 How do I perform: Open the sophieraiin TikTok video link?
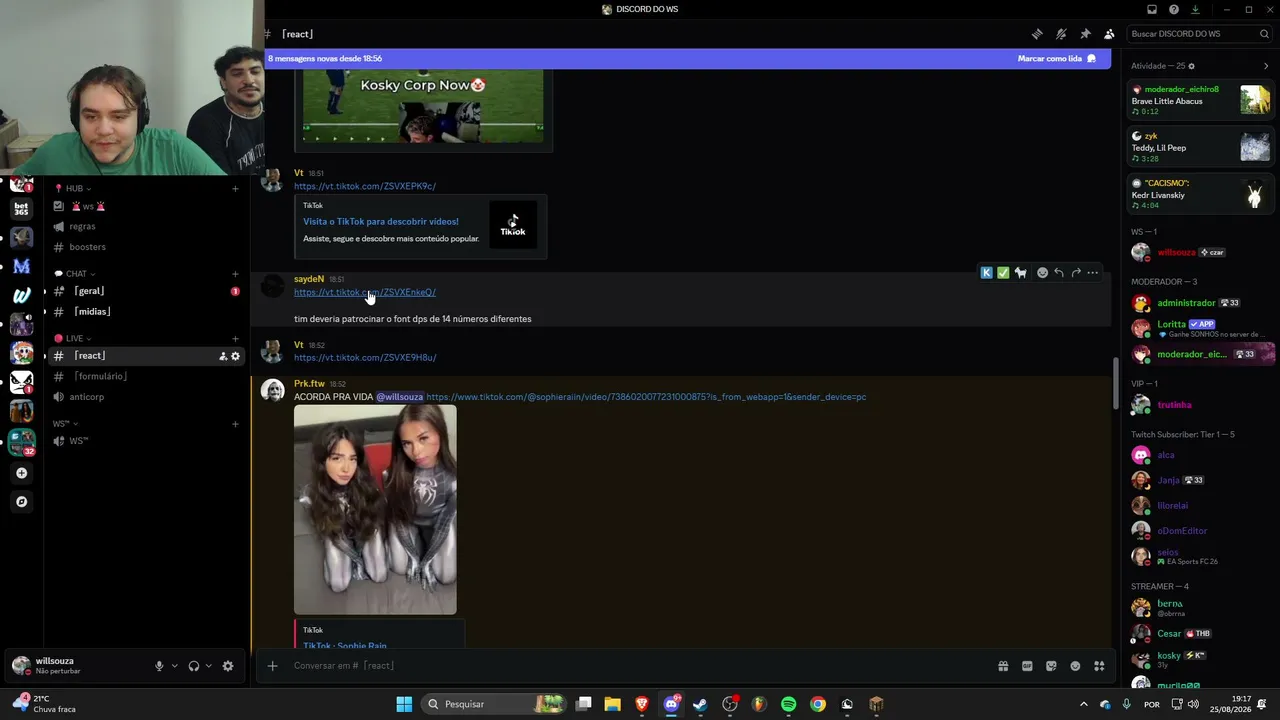click(646, 397)
